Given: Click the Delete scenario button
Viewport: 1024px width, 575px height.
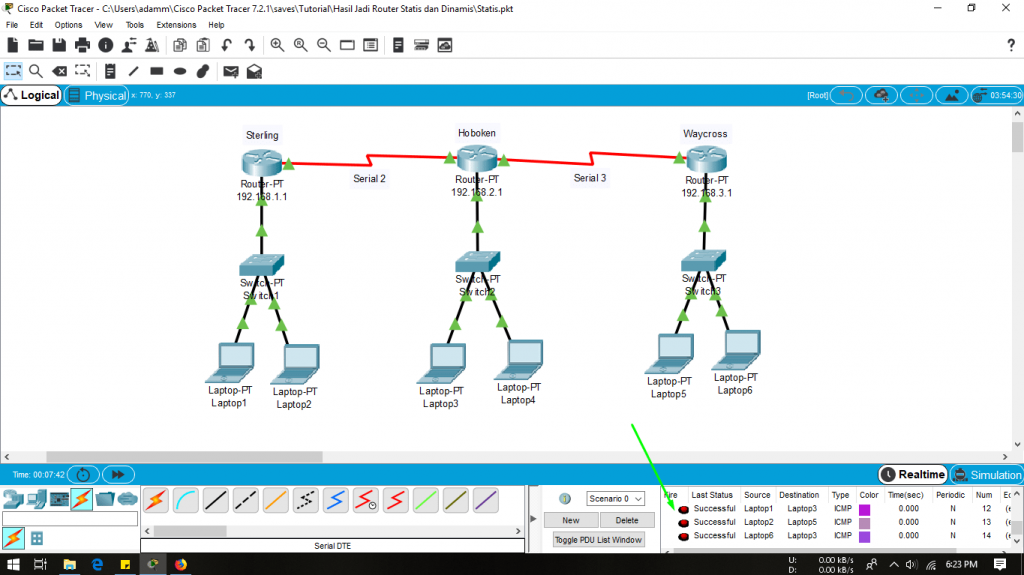Looking at the screenshot, I should (x=626, y=520).
